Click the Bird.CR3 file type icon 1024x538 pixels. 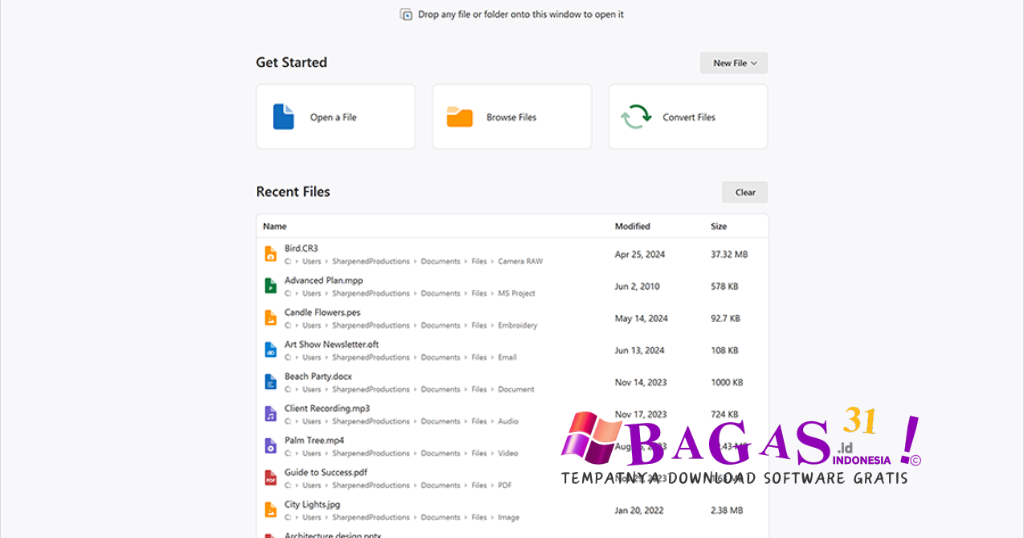(270, 254)
